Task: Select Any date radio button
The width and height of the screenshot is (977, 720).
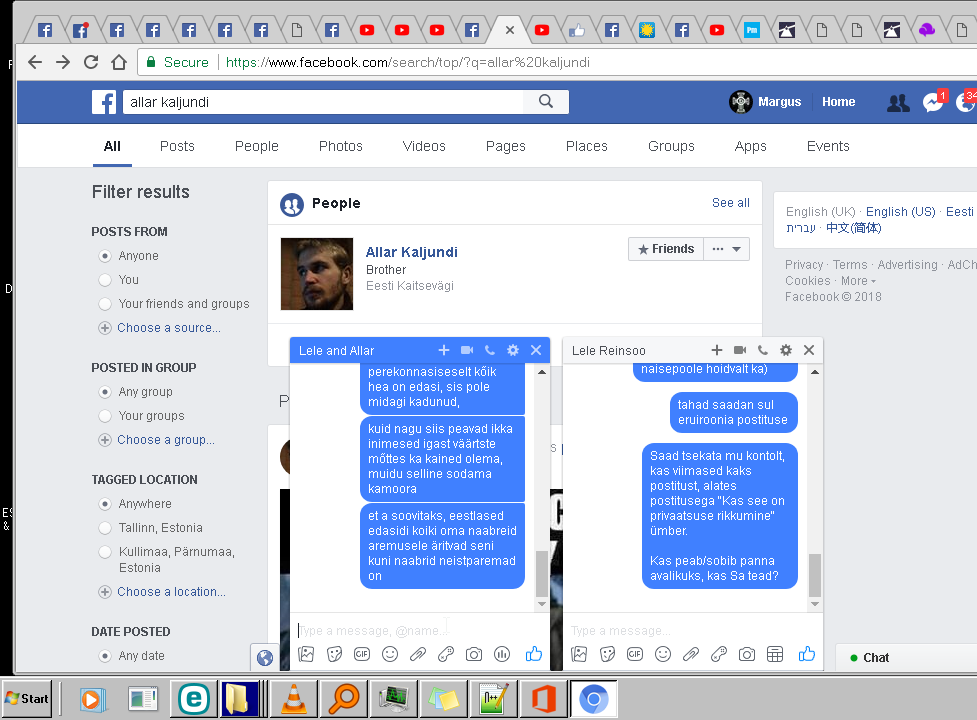Action: click(x=105, y=656)
